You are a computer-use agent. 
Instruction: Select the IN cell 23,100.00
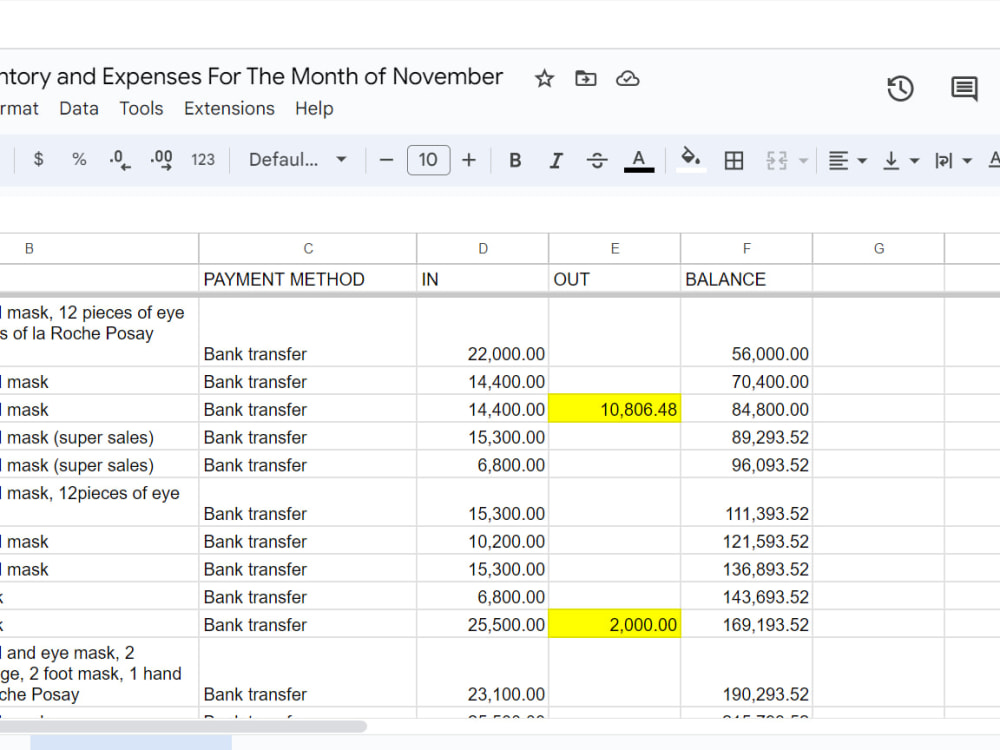click(483, 672)
